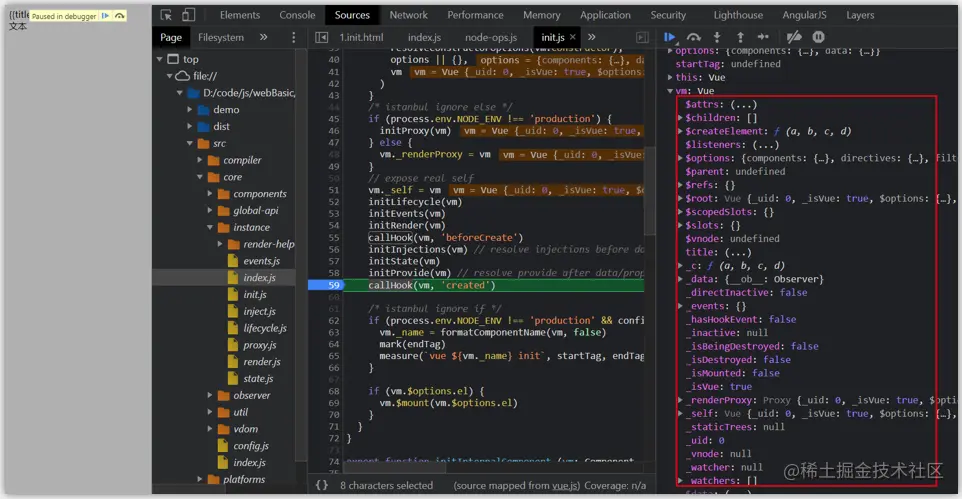Click the vue.js source mapped link
The image size is (962, 499).
564,485
